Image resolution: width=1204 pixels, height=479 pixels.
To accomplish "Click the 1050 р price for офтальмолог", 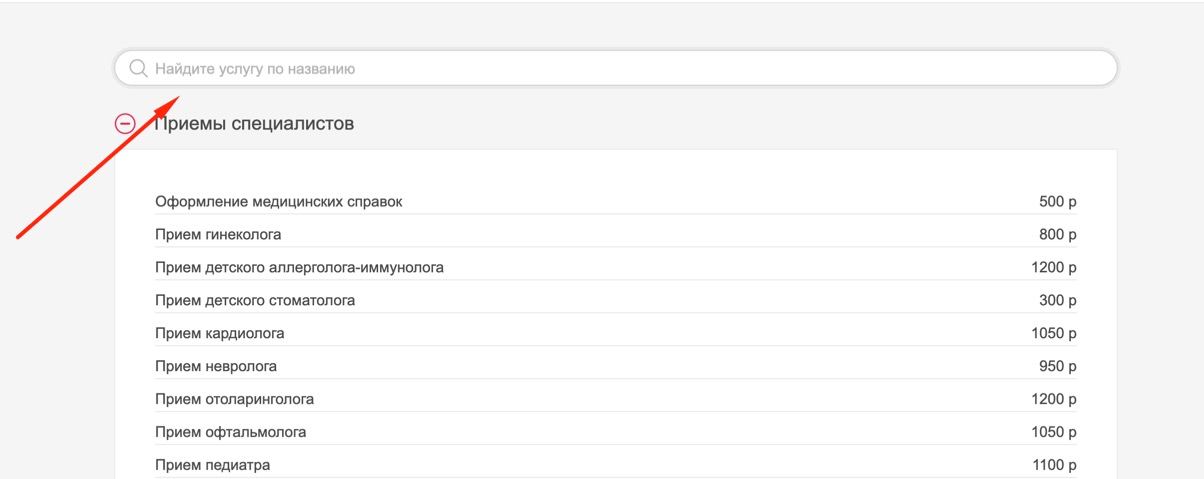I will (1054, 432).
